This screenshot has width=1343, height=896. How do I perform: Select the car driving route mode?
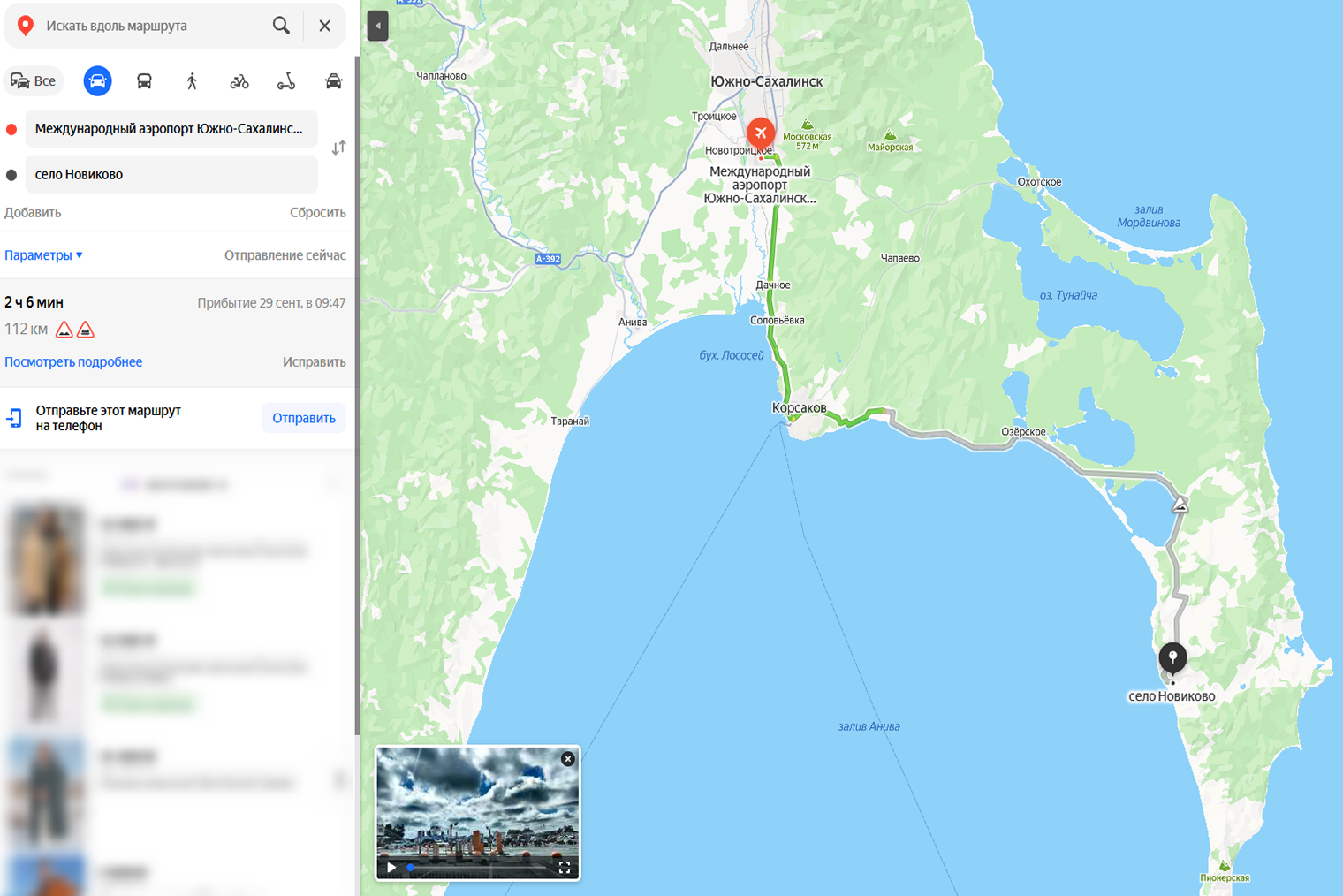[x=97, y=81]
